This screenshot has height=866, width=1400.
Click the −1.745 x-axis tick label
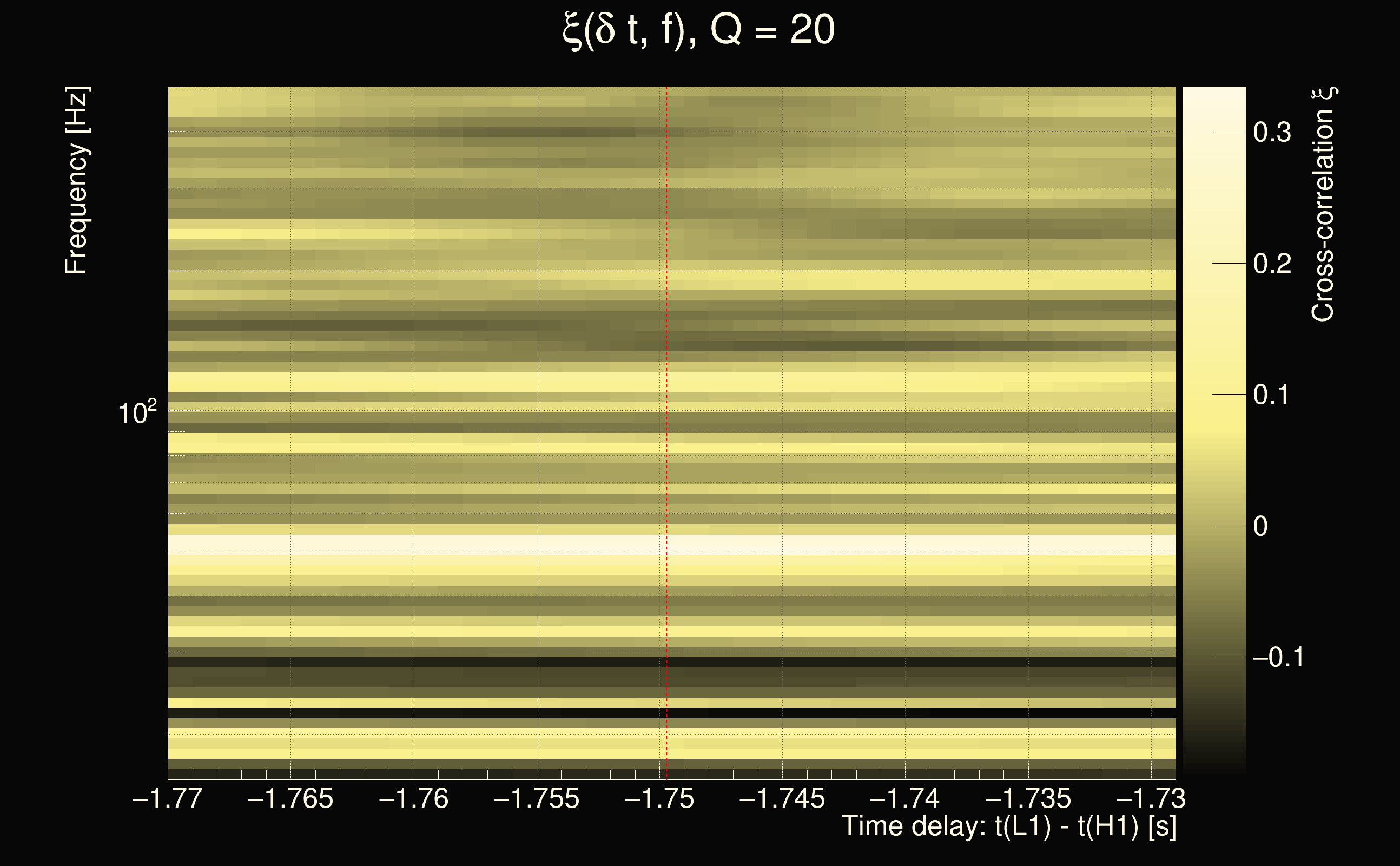(x=782, y=798)
